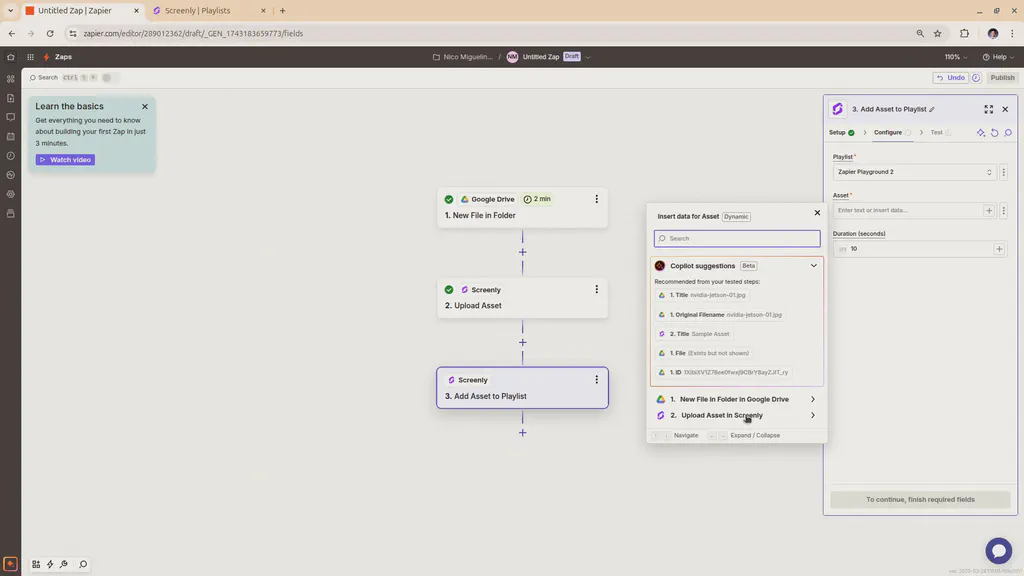The image size is (1024, 576).
Task: Click the Publish button
Action: tap(1002, 77)
